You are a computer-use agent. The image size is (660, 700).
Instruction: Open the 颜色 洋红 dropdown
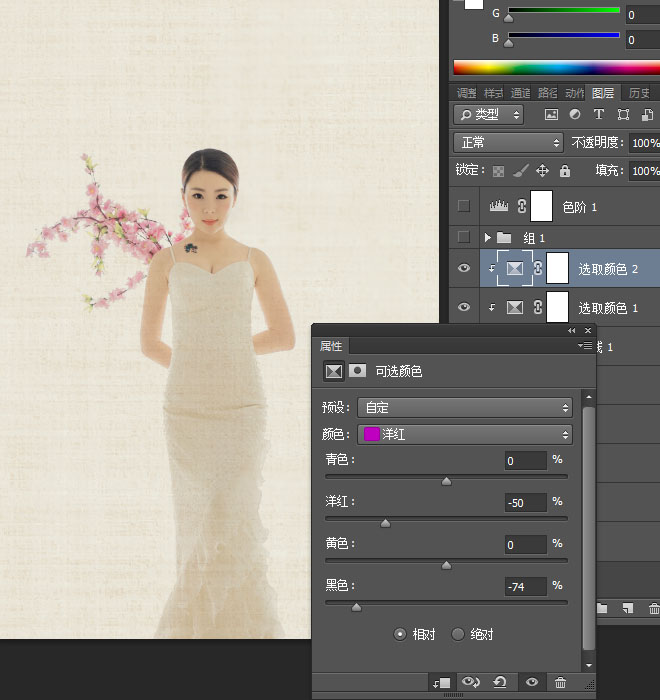tap(465, 434)
